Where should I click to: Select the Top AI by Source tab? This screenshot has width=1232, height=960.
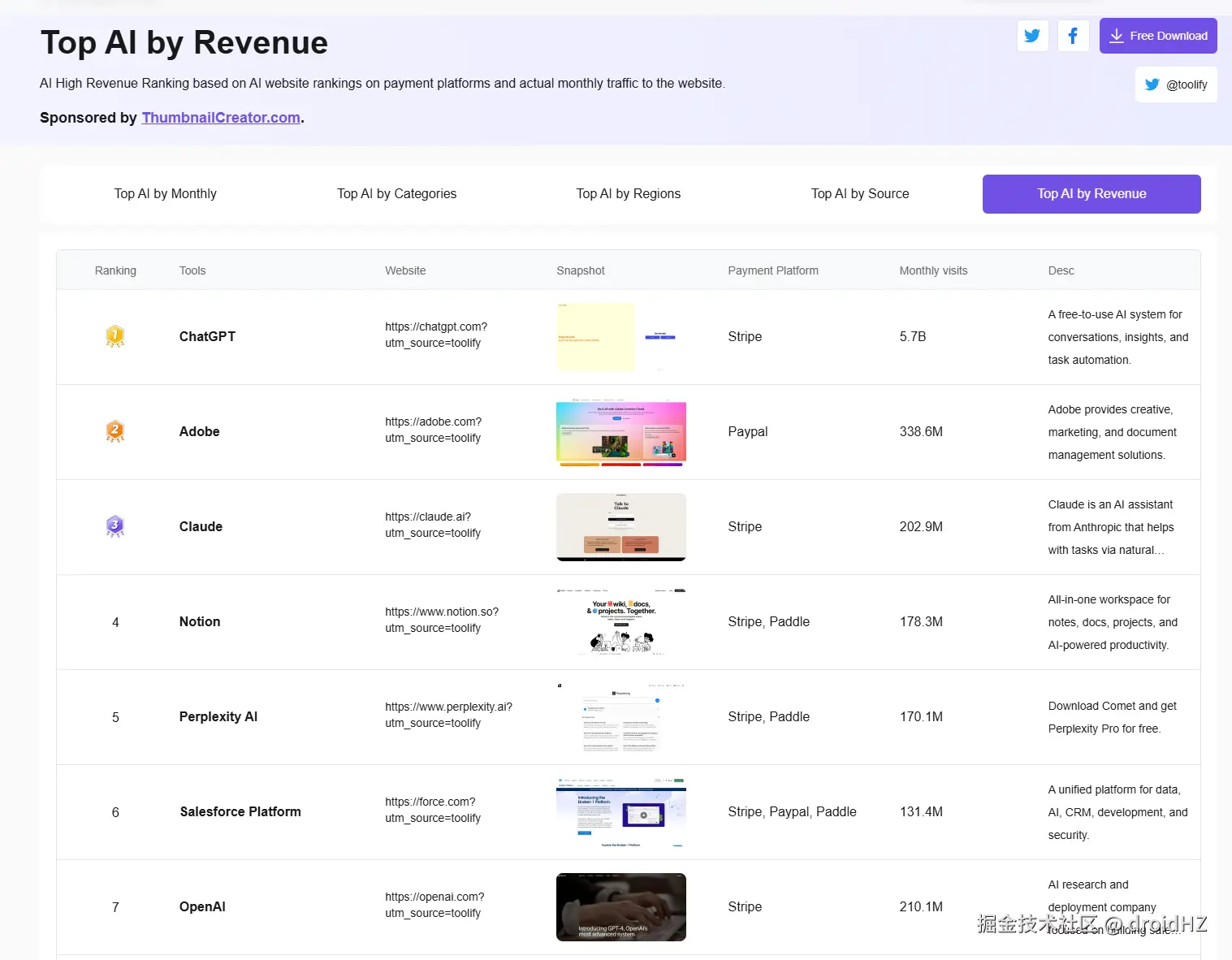coord(860,194)
